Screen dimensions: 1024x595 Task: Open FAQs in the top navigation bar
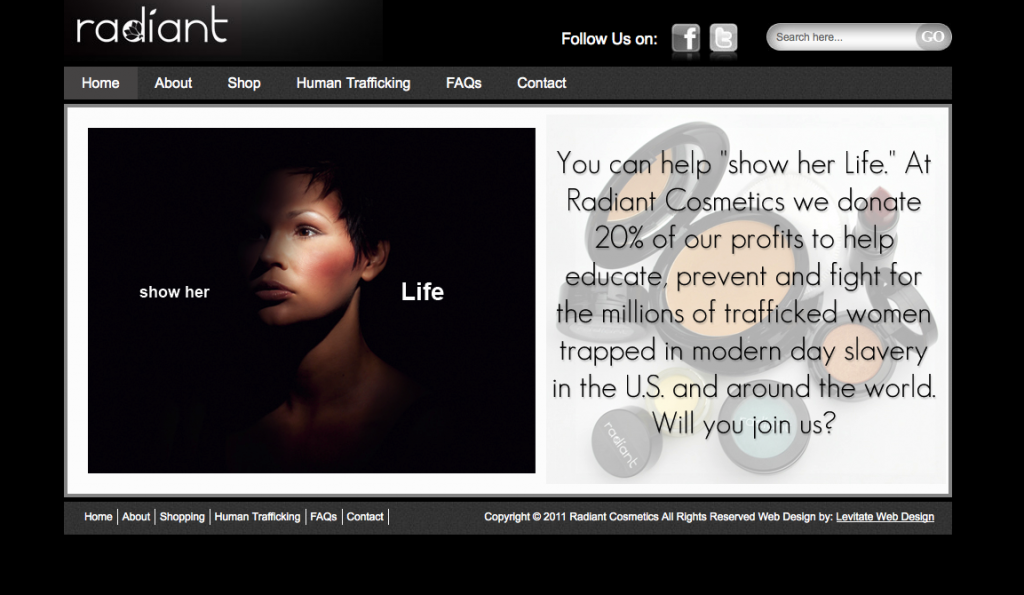coord(464,83)
